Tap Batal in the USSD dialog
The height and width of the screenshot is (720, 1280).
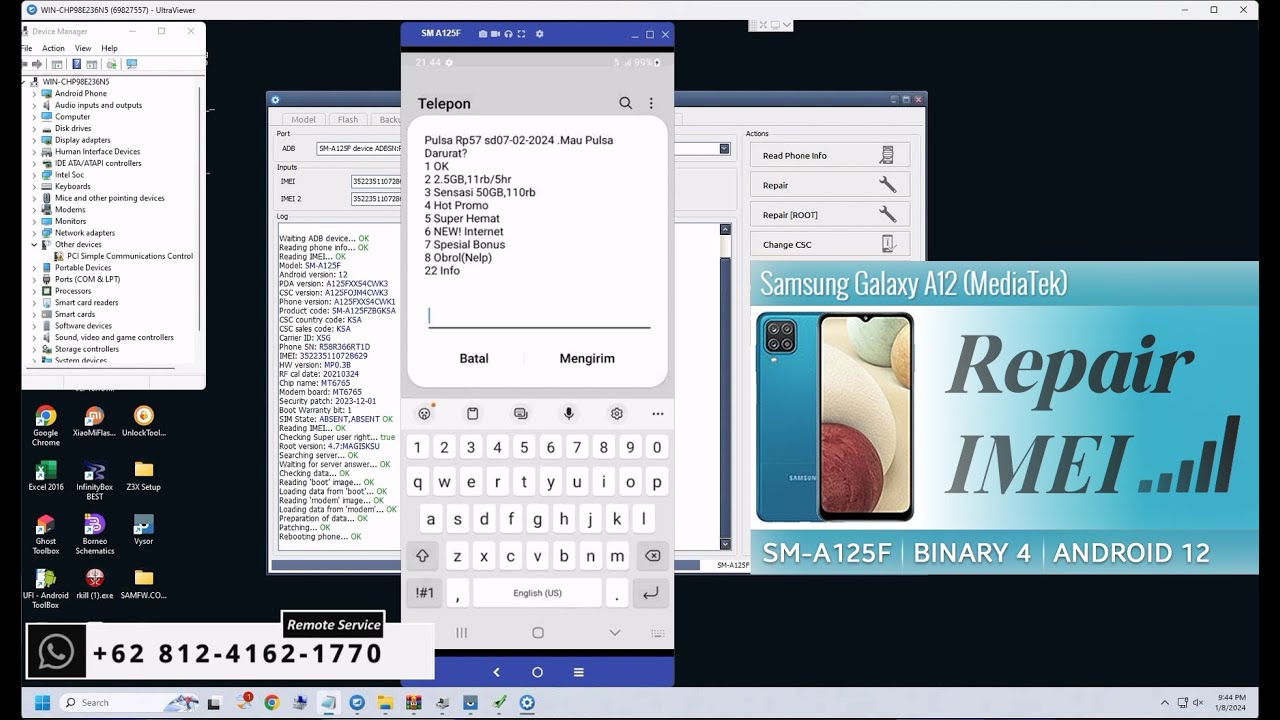pyautogui.click(x=474, y=358)
